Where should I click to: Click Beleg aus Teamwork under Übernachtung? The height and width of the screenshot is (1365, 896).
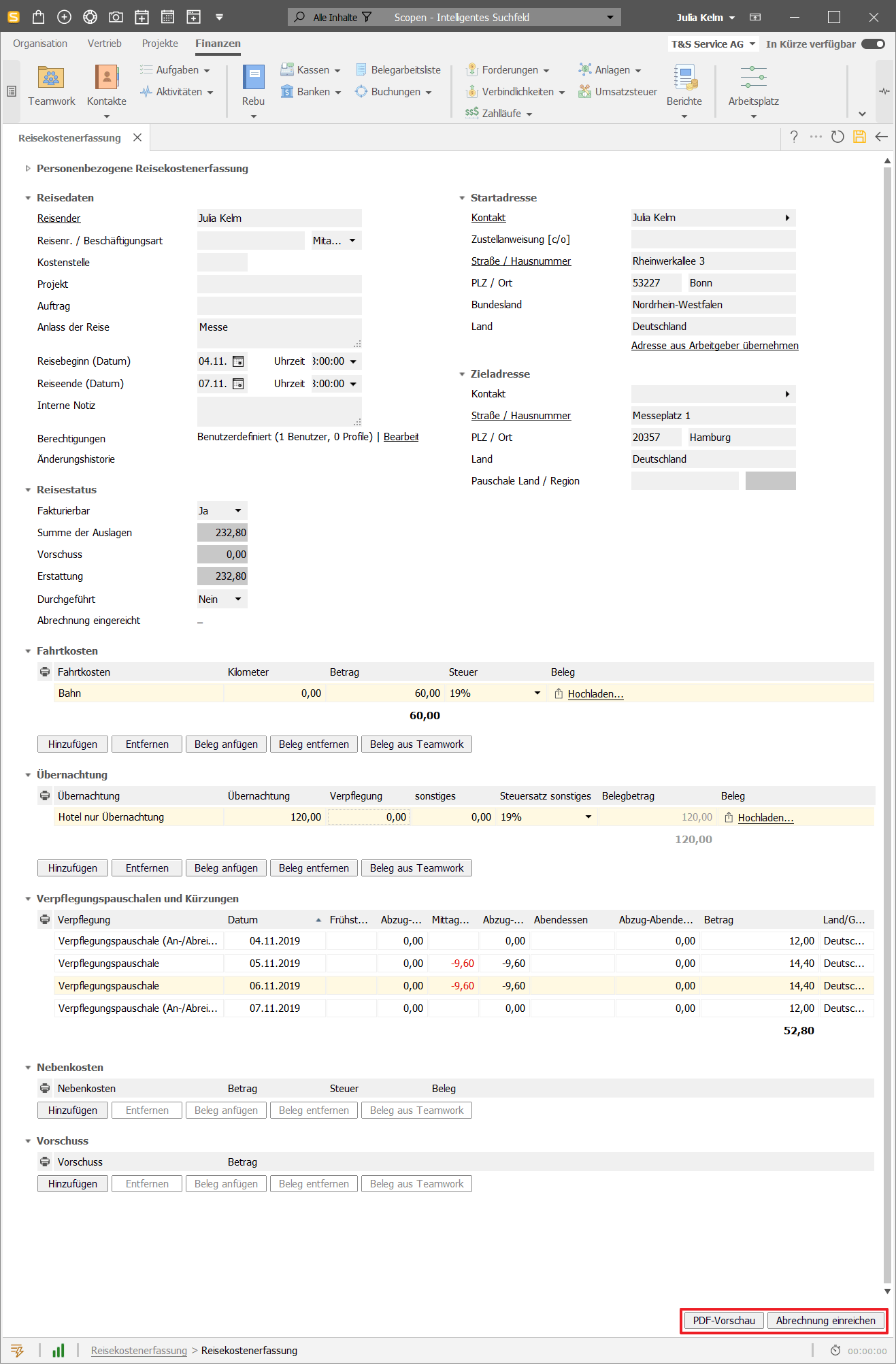[x=416, y=868]
